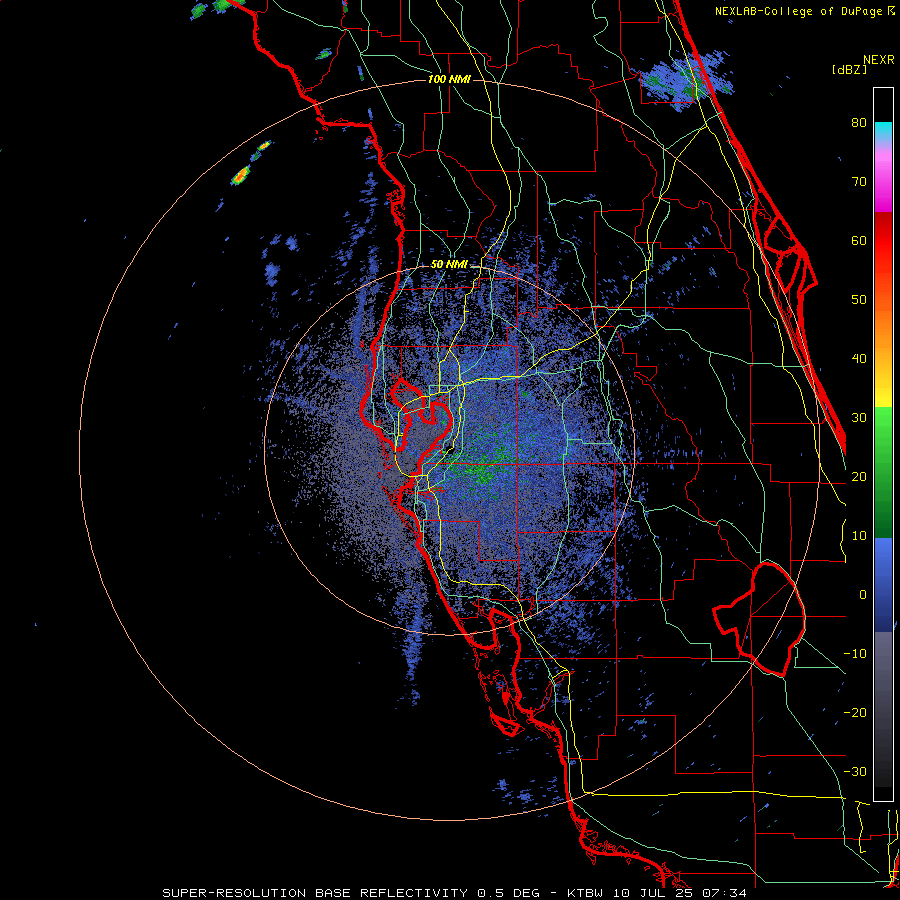Screen dimensions: 900x900
Task: Click the 0 tick label on the dBZ scale
Action: pyautogui.click(x=863, y=595)
